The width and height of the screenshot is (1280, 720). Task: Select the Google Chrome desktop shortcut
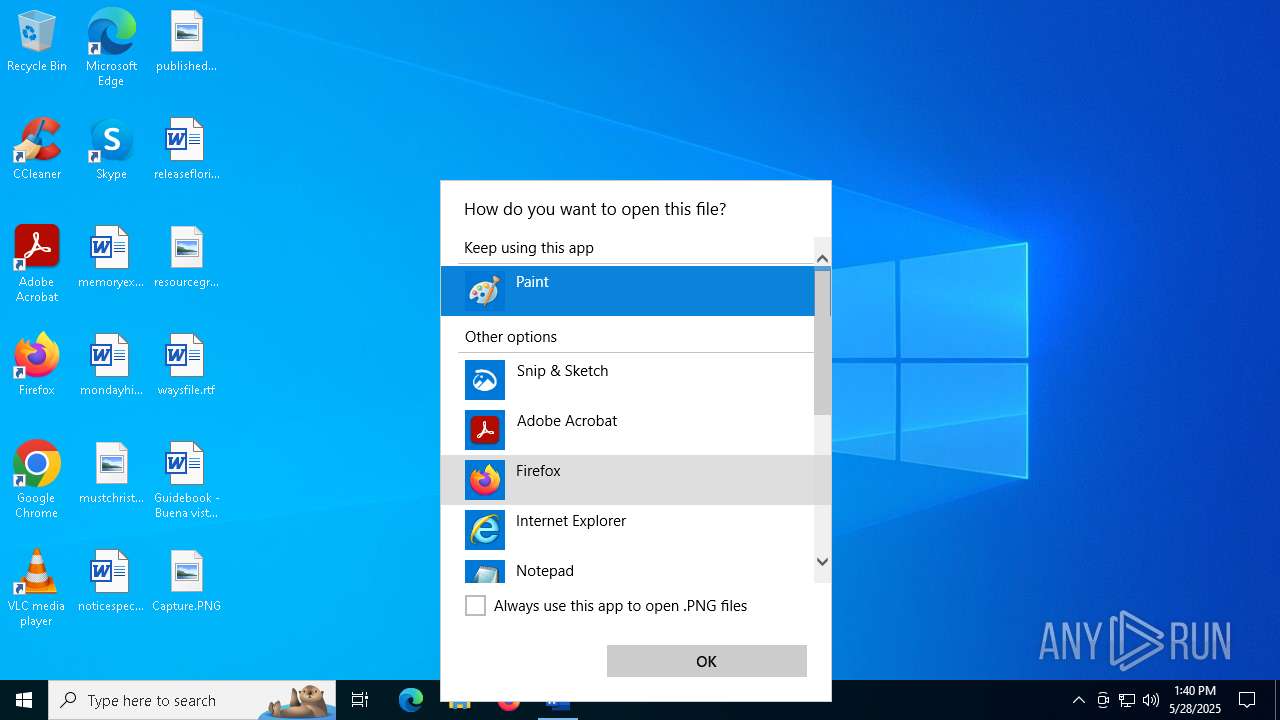pyautogui.click(x=37, y=480)
